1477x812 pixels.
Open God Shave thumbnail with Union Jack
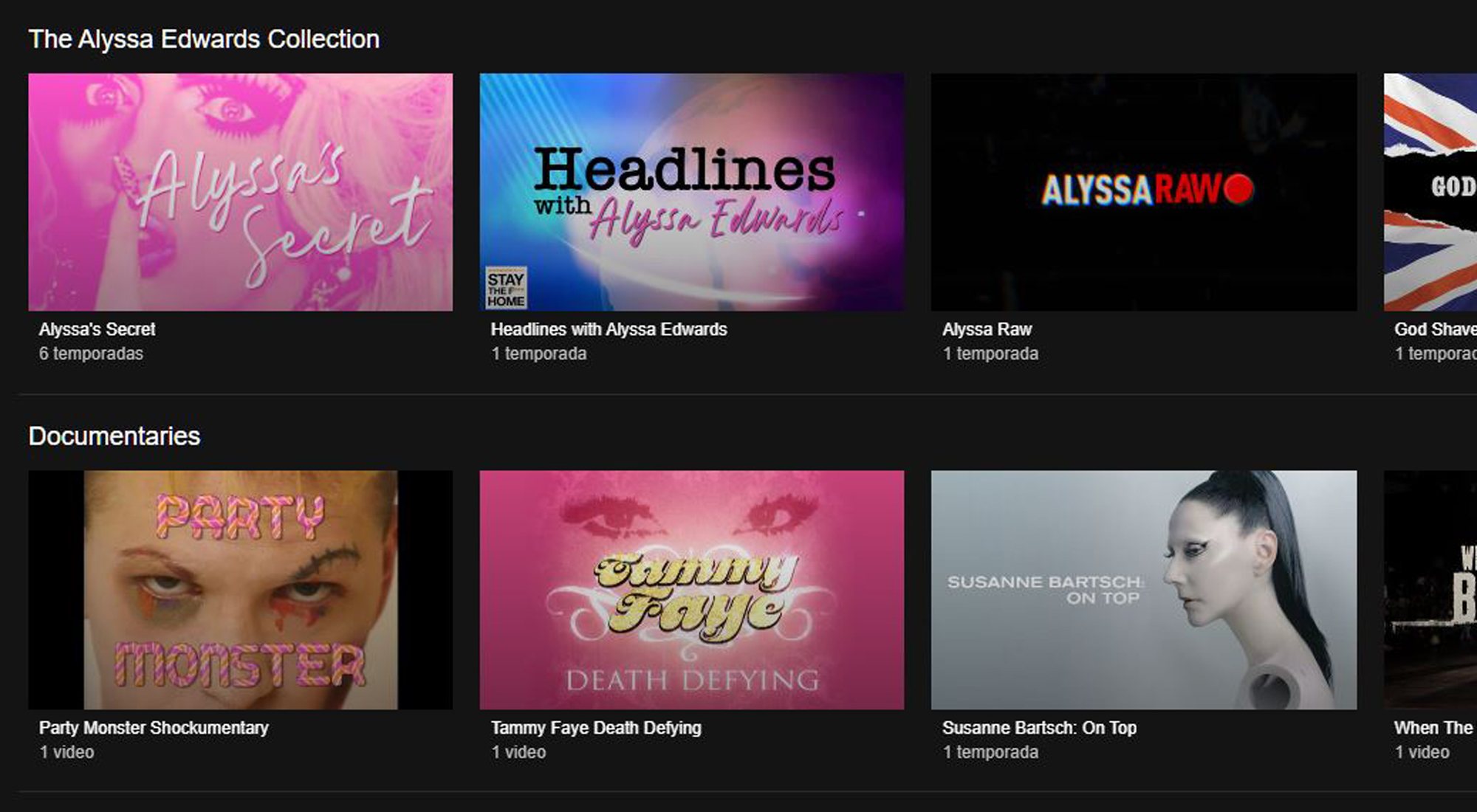click(1430, 192)
